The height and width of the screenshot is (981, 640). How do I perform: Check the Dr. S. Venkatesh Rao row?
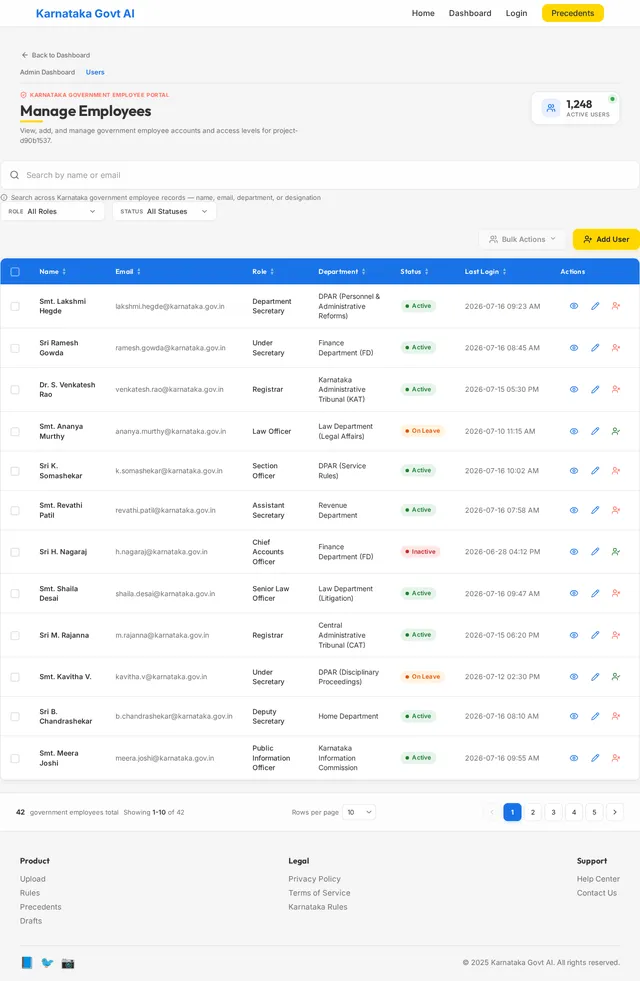click(15, 389)
